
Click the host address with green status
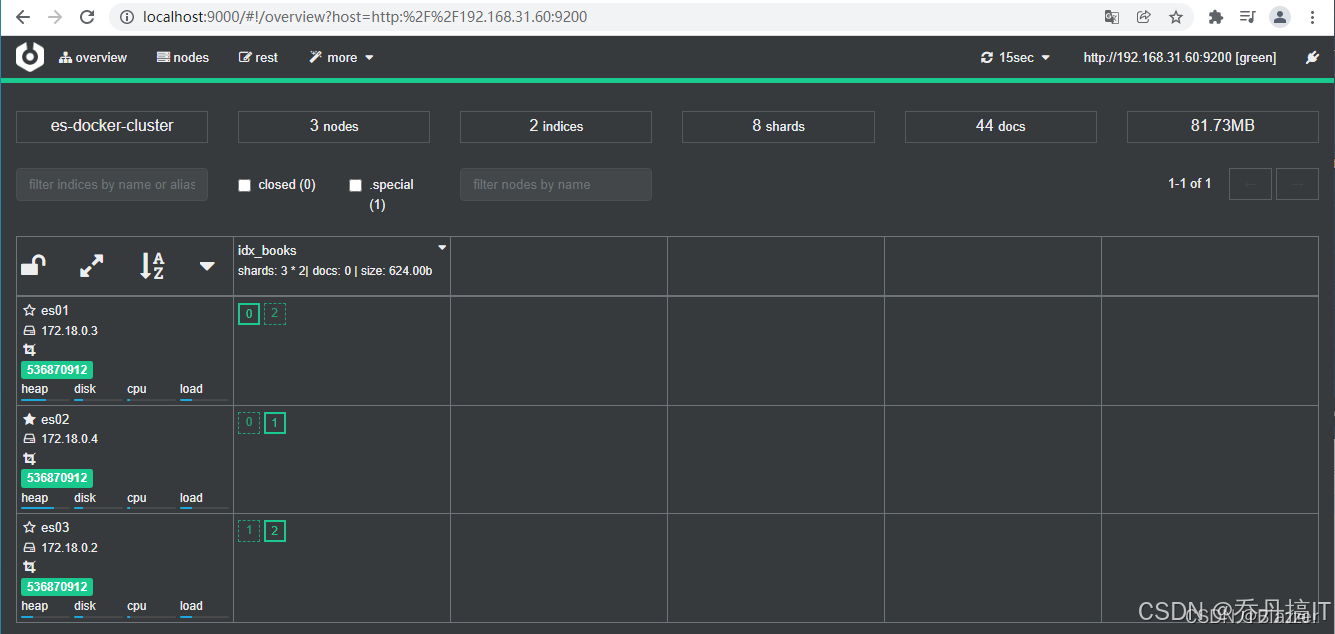(x=1180, y=58)
